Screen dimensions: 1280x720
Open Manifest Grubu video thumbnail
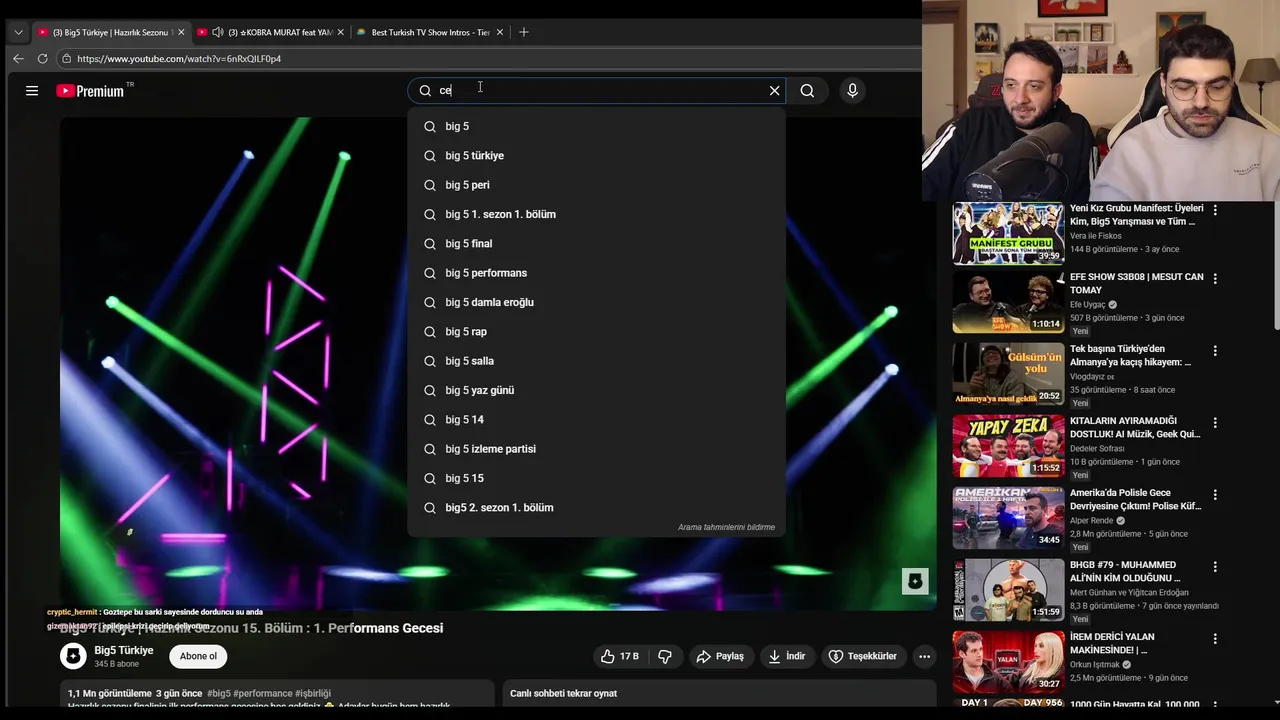[1008, 233]
